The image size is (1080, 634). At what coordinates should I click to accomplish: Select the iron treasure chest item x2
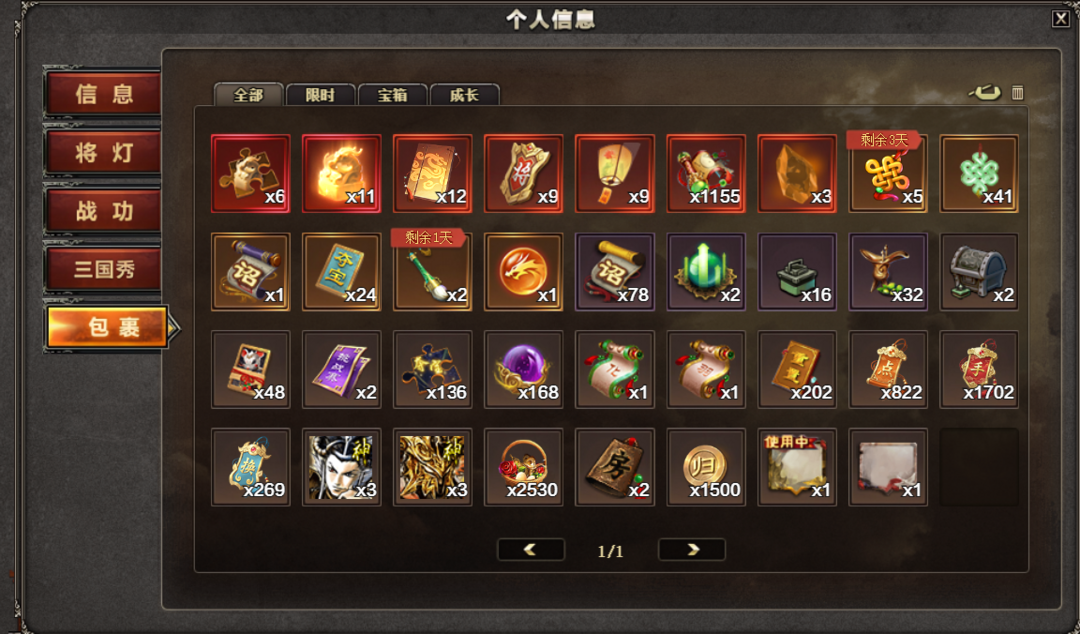979,272
